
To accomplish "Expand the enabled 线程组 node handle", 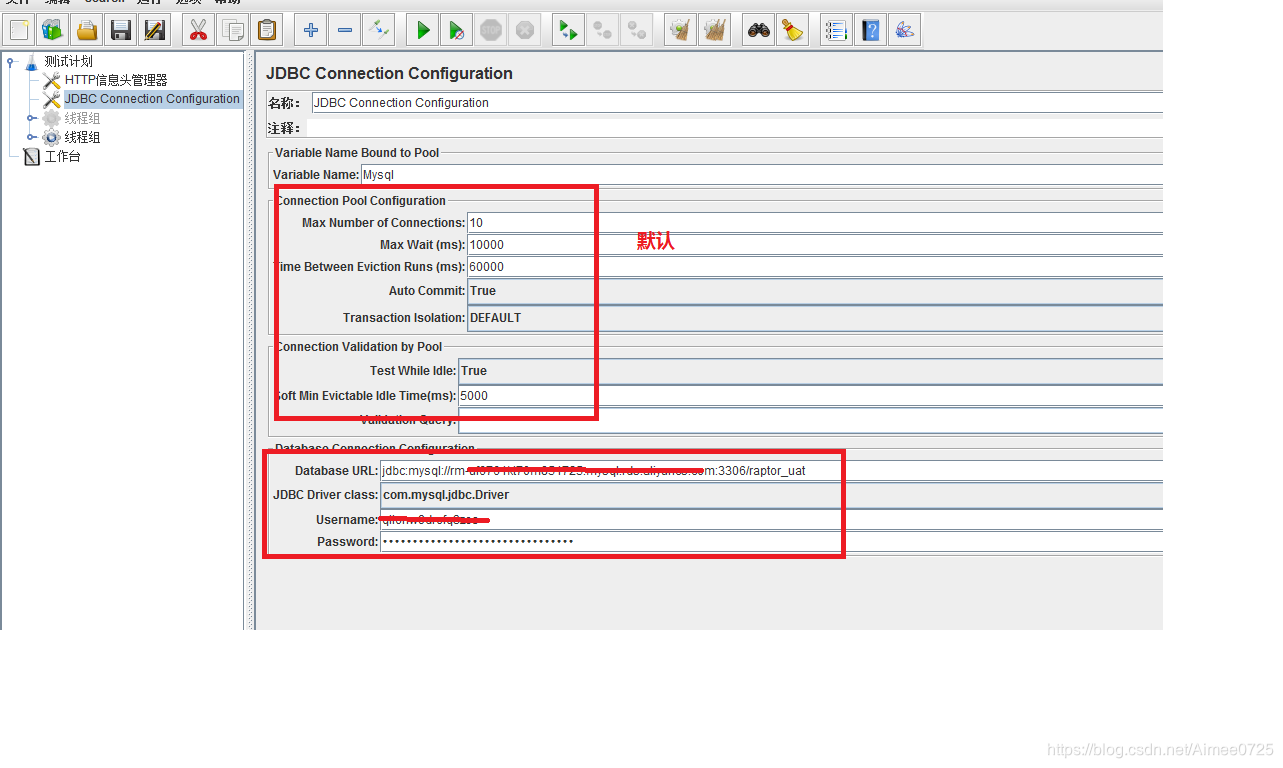I will click(x=32, y=137).
